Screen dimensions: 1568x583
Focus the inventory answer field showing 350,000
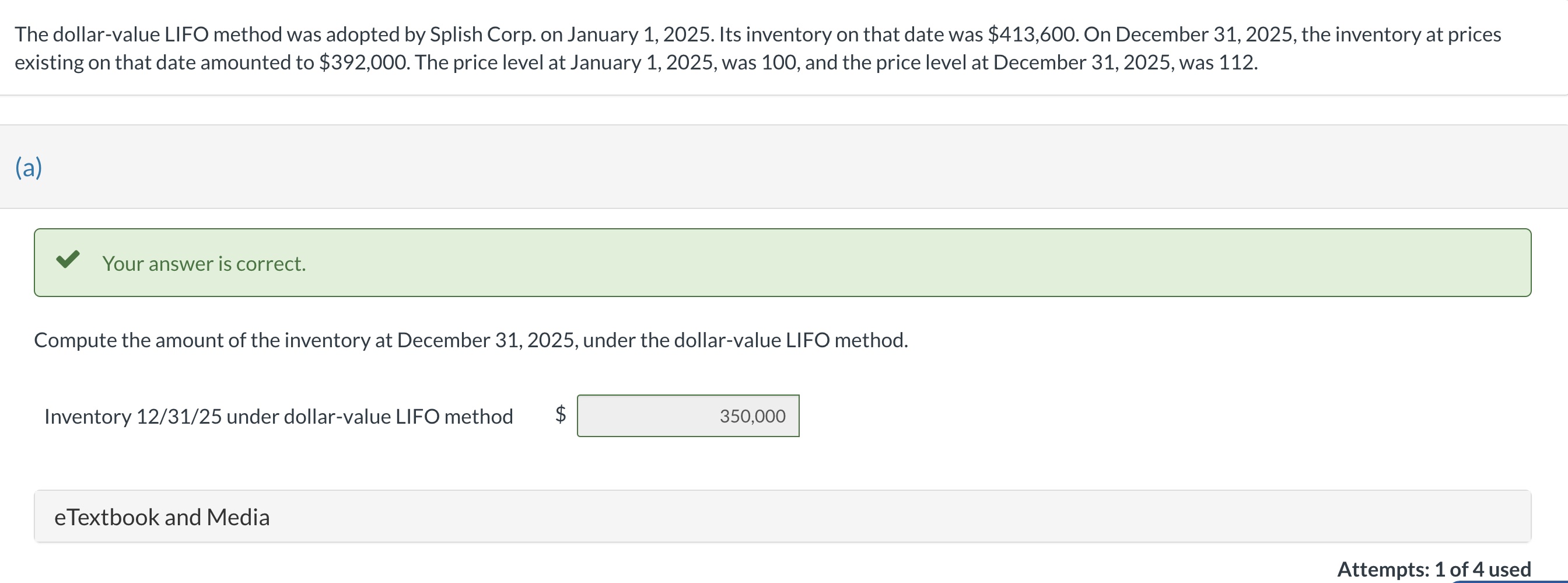click(688, 416)
